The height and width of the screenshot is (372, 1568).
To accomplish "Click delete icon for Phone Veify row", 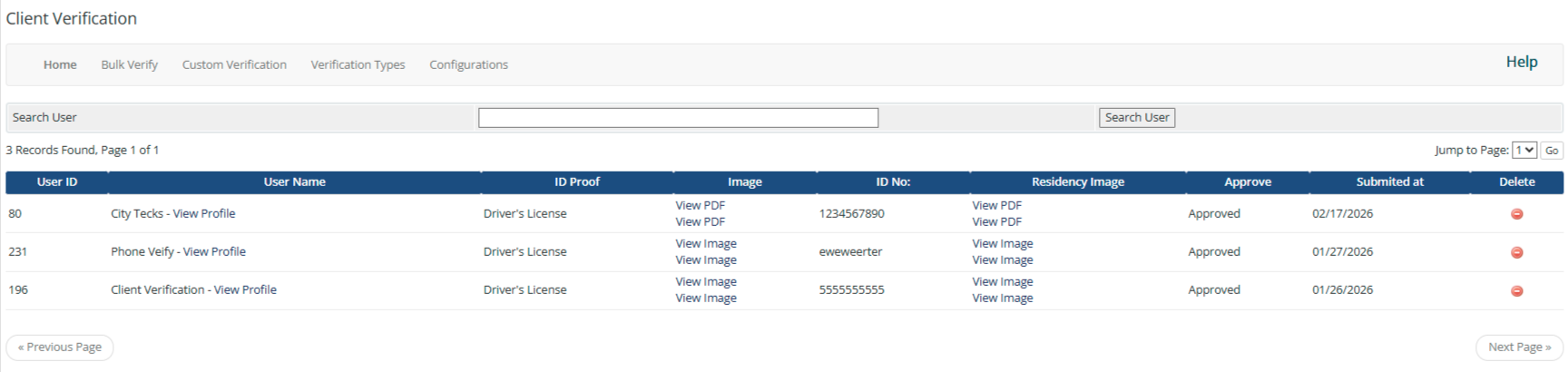I will 1516,252.
